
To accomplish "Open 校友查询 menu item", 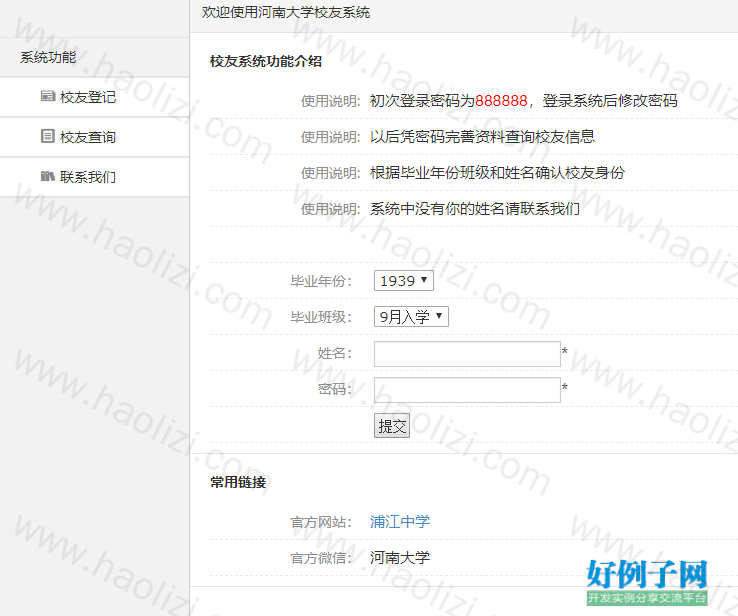I will (95, 137).
